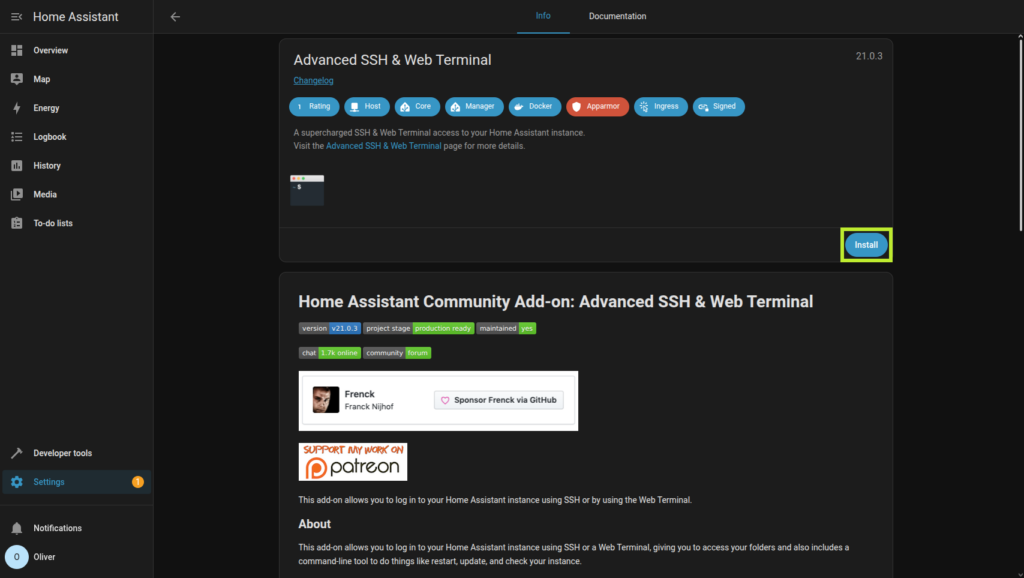Open the Changelog link
The width and height of the screenshot is (1024, 578).
313,80
